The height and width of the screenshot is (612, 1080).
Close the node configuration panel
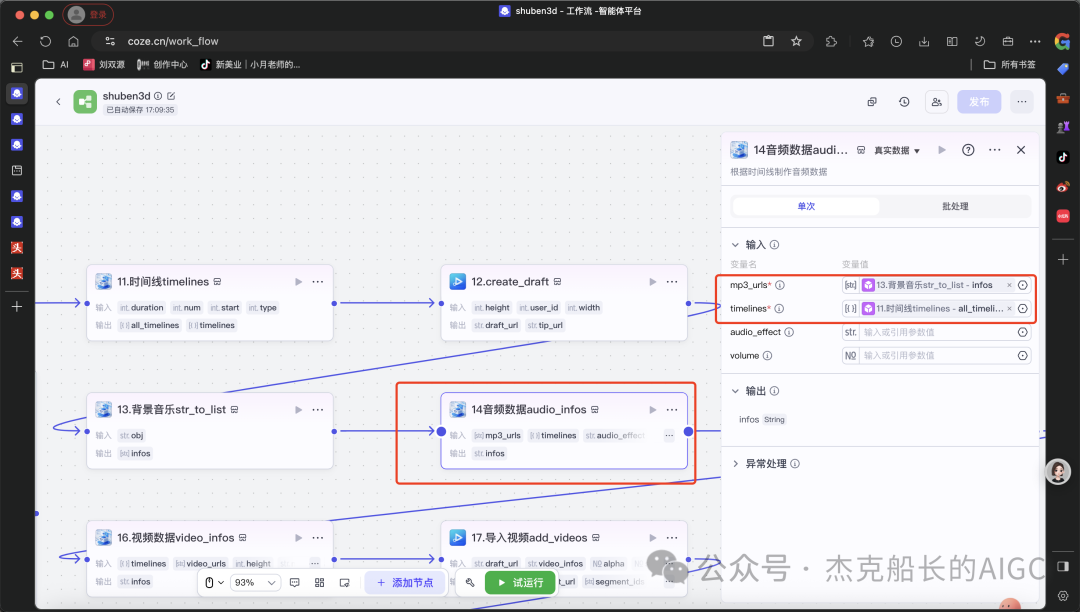pos(1021,149)
